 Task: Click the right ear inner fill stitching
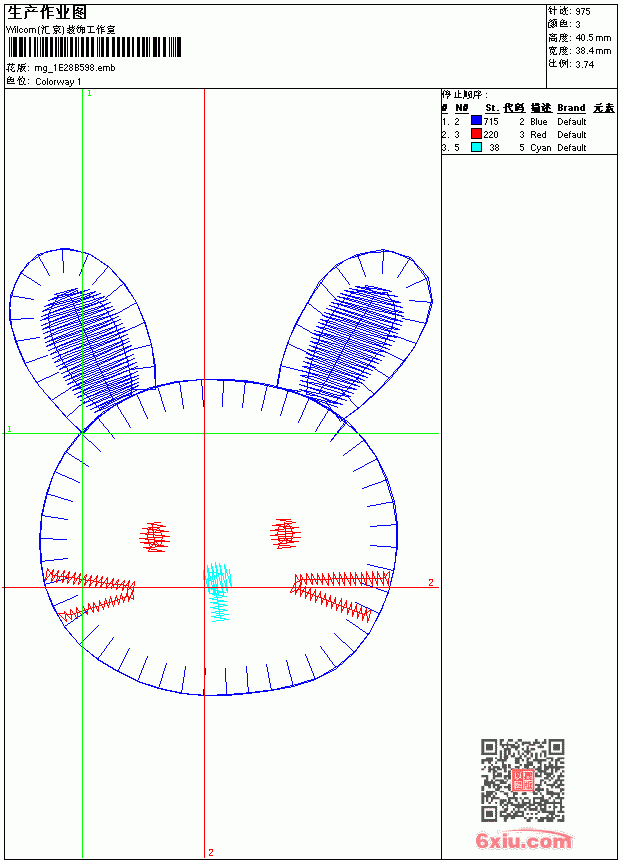(351, 343)
